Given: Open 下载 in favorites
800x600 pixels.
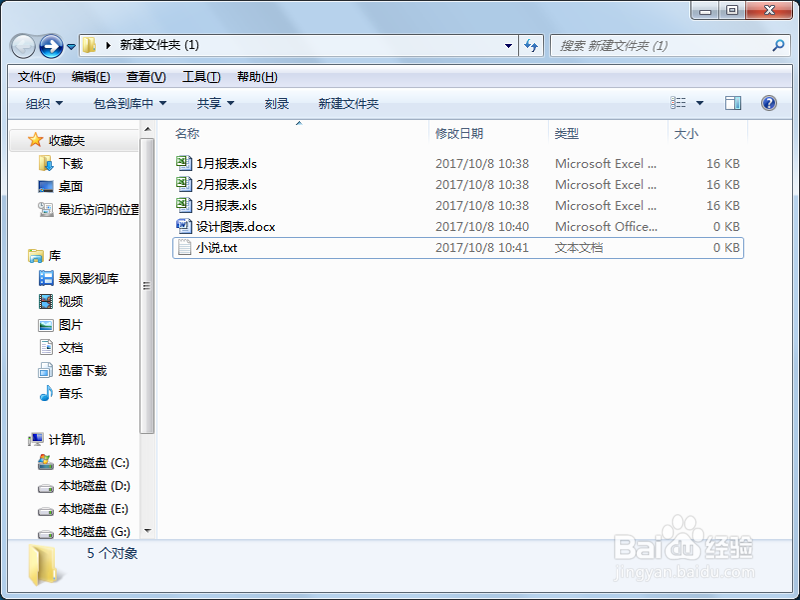Looking at the screenshot, I should [70, 164].
